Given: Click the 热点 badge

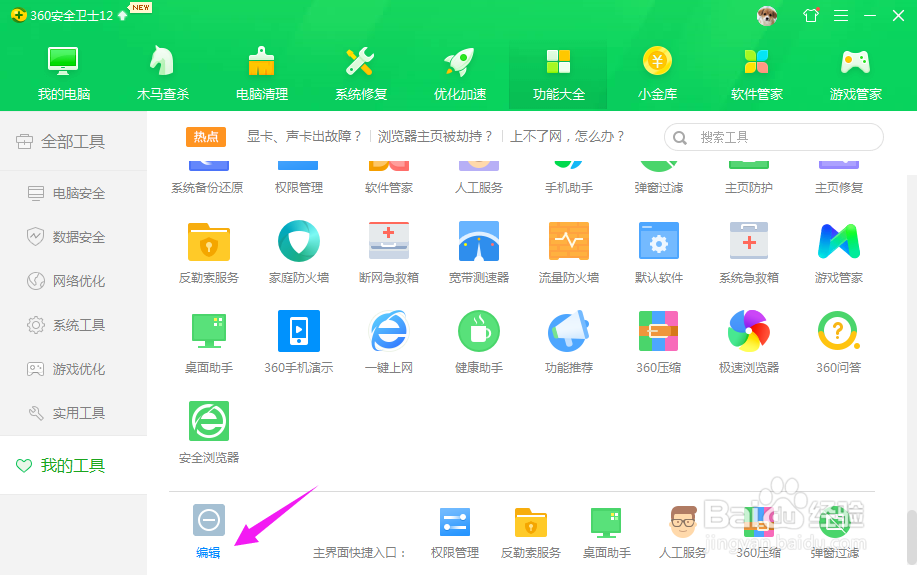Looking at the screenshot, I should tap(206, 137).
